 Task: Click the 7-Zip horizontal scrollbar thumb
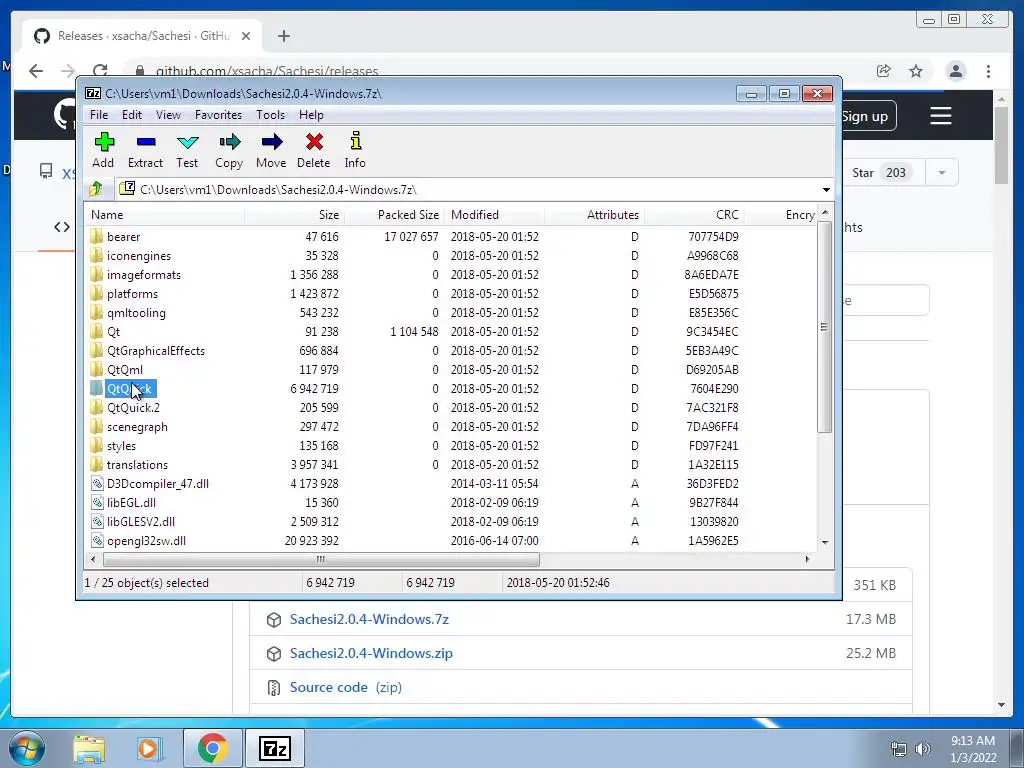click(x=321, y=559)
